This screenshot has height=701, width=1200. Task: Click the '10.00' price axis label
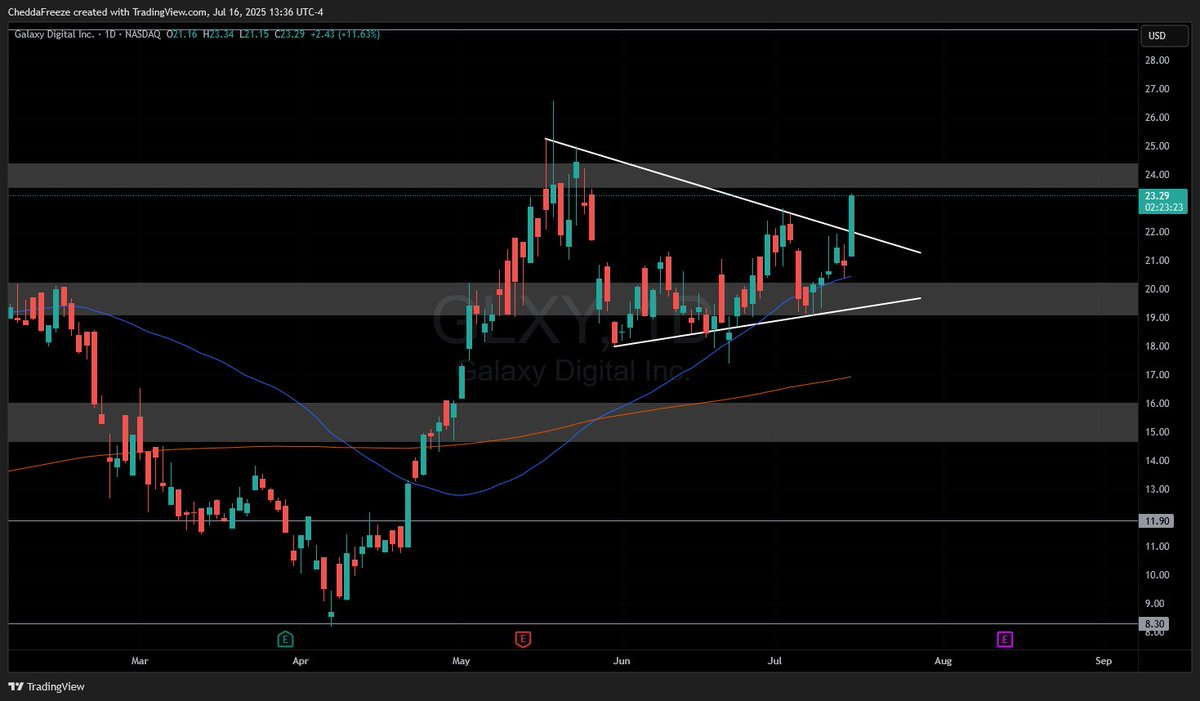click(1157, 575)
